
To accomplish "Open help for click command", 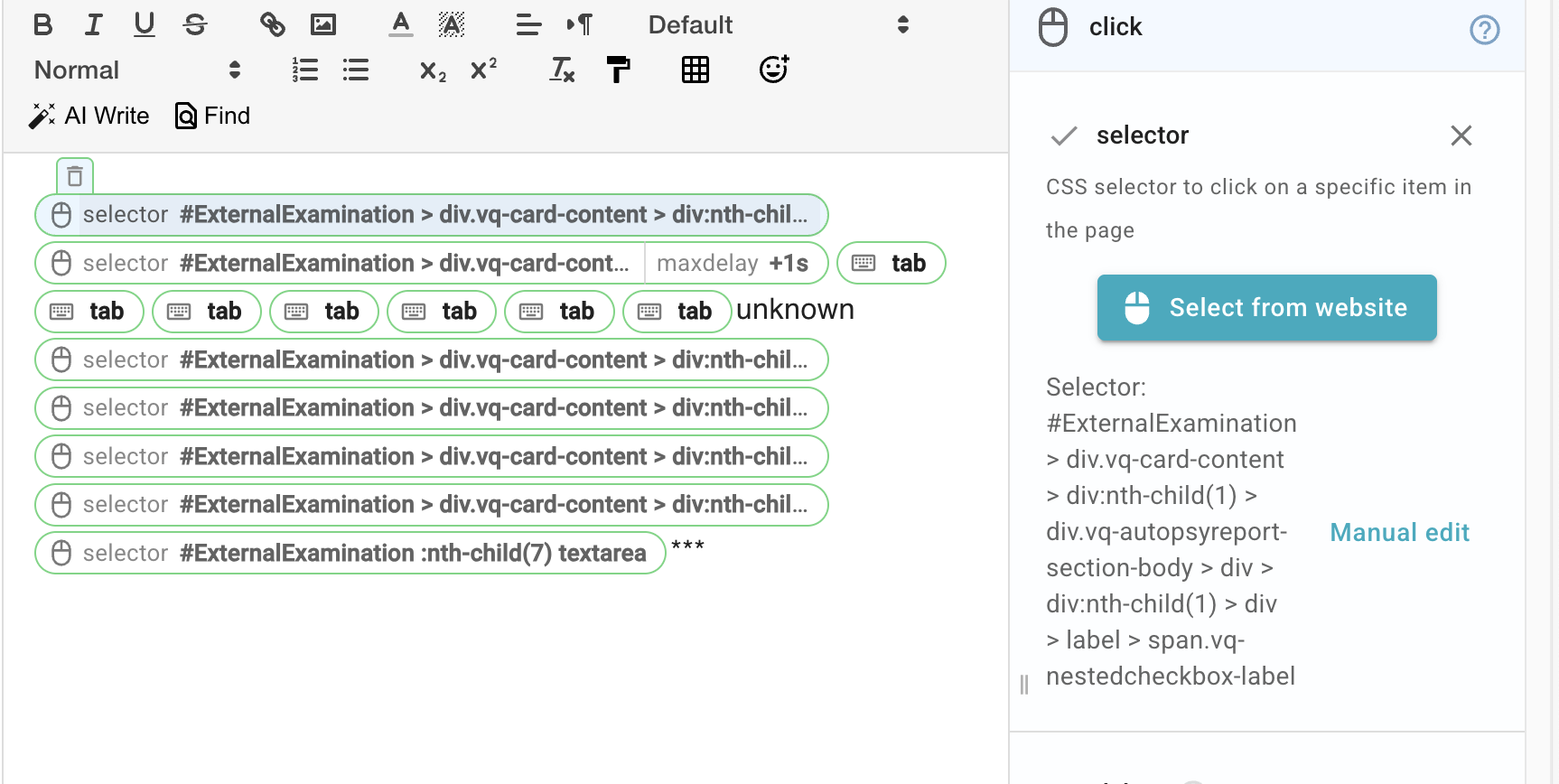I will (x=1484, y=30).
